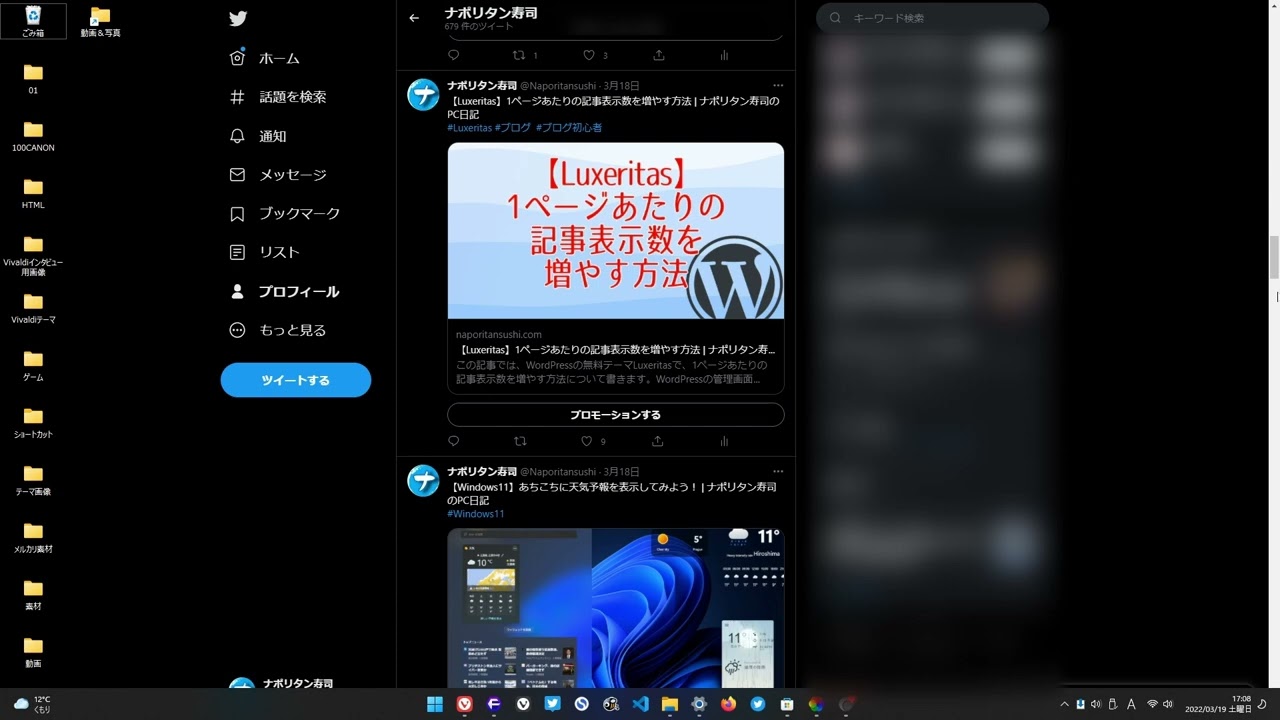Share the top tweet with 3 likes

coord(658,55)
